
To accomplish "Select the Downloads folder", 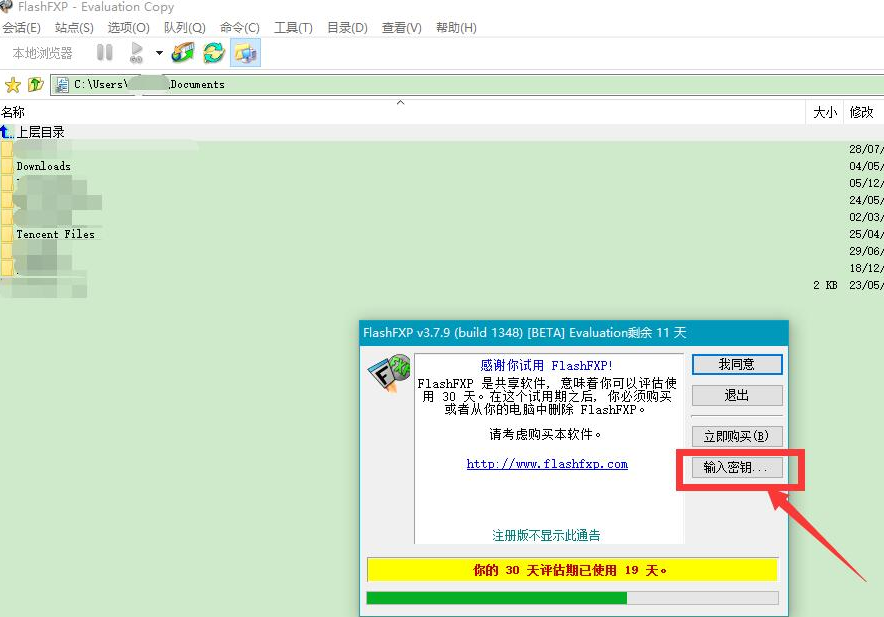I will click(x=43, y=166).
